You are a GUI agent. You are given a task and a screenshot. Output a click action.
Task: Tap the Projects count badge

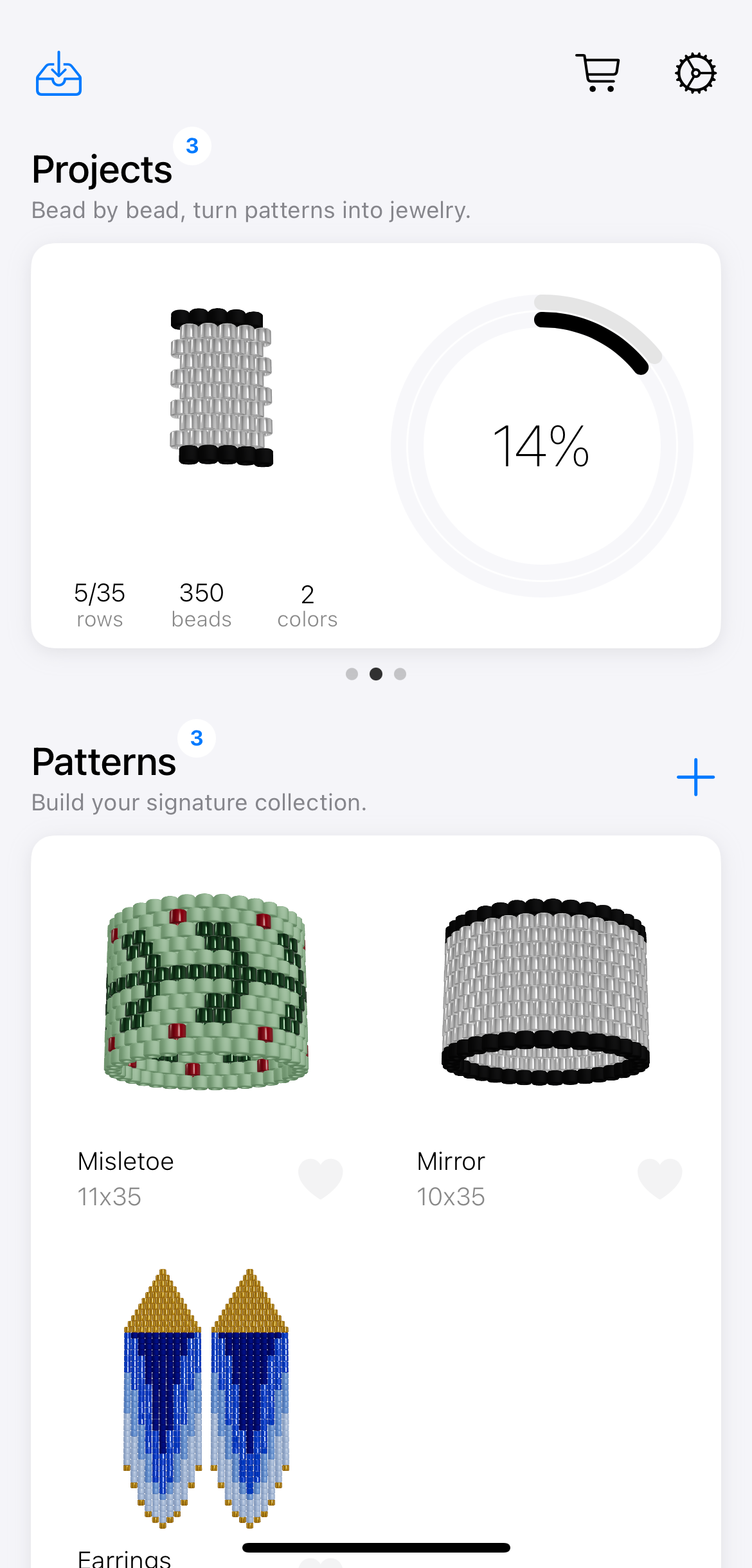coord(192,146)
